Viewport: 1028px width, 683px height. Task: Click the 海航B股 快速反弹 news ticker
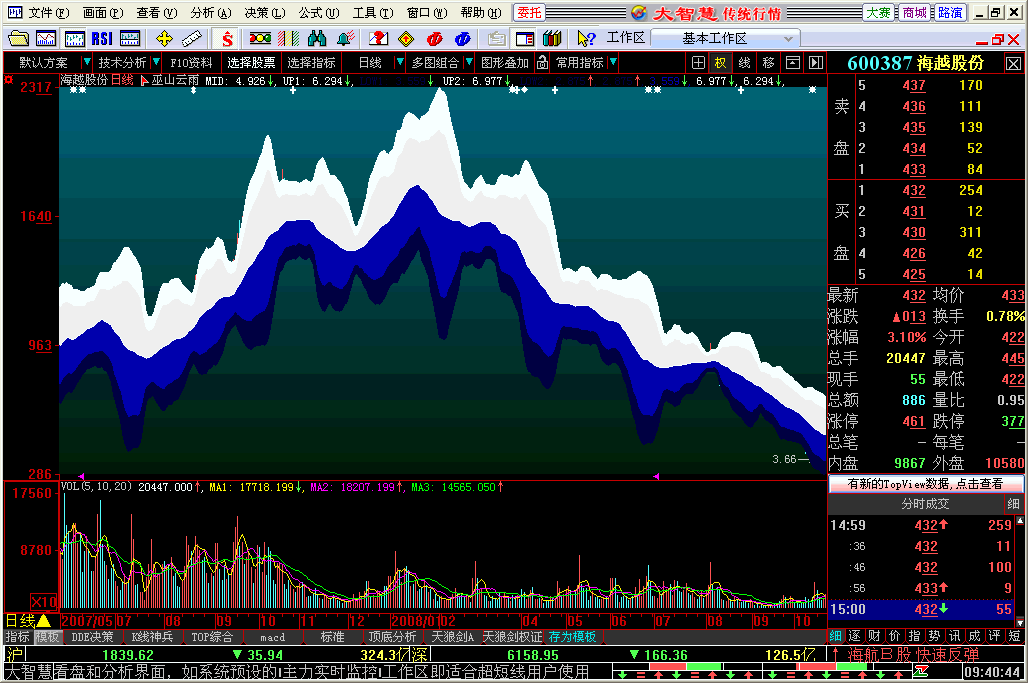pyautogui.click(x=913, y=654)
